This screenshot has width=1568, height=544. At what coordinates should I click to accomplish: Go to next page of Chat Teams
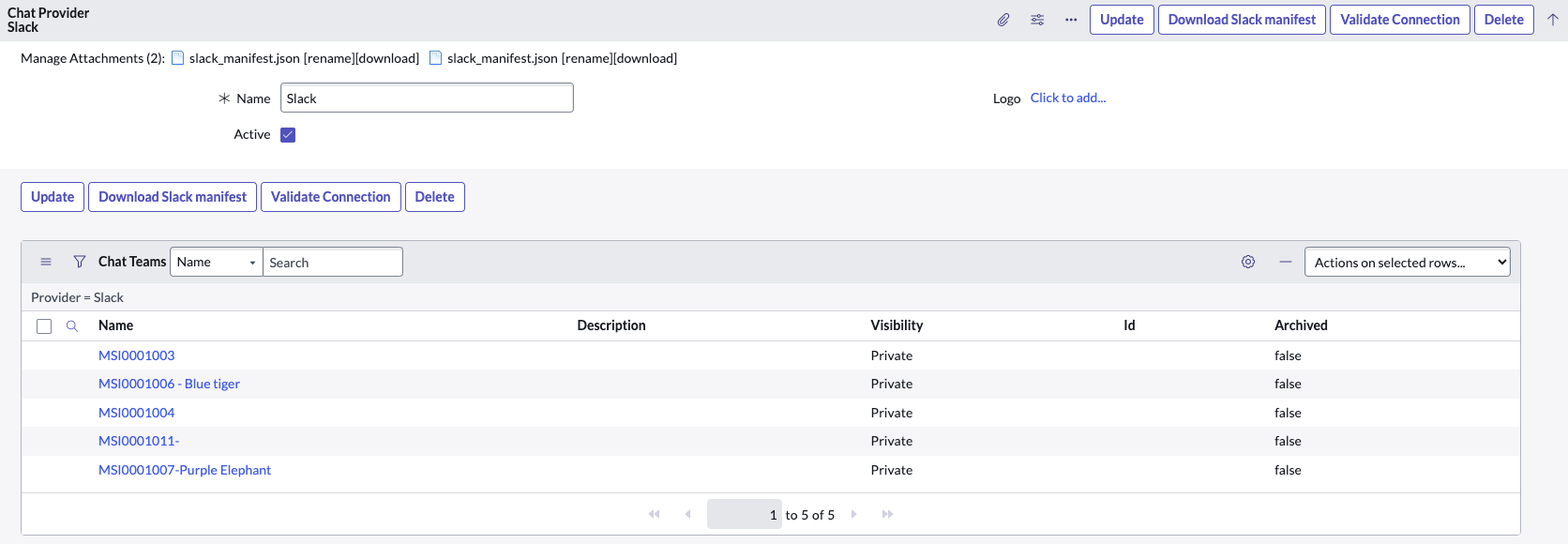coord(854,514)
